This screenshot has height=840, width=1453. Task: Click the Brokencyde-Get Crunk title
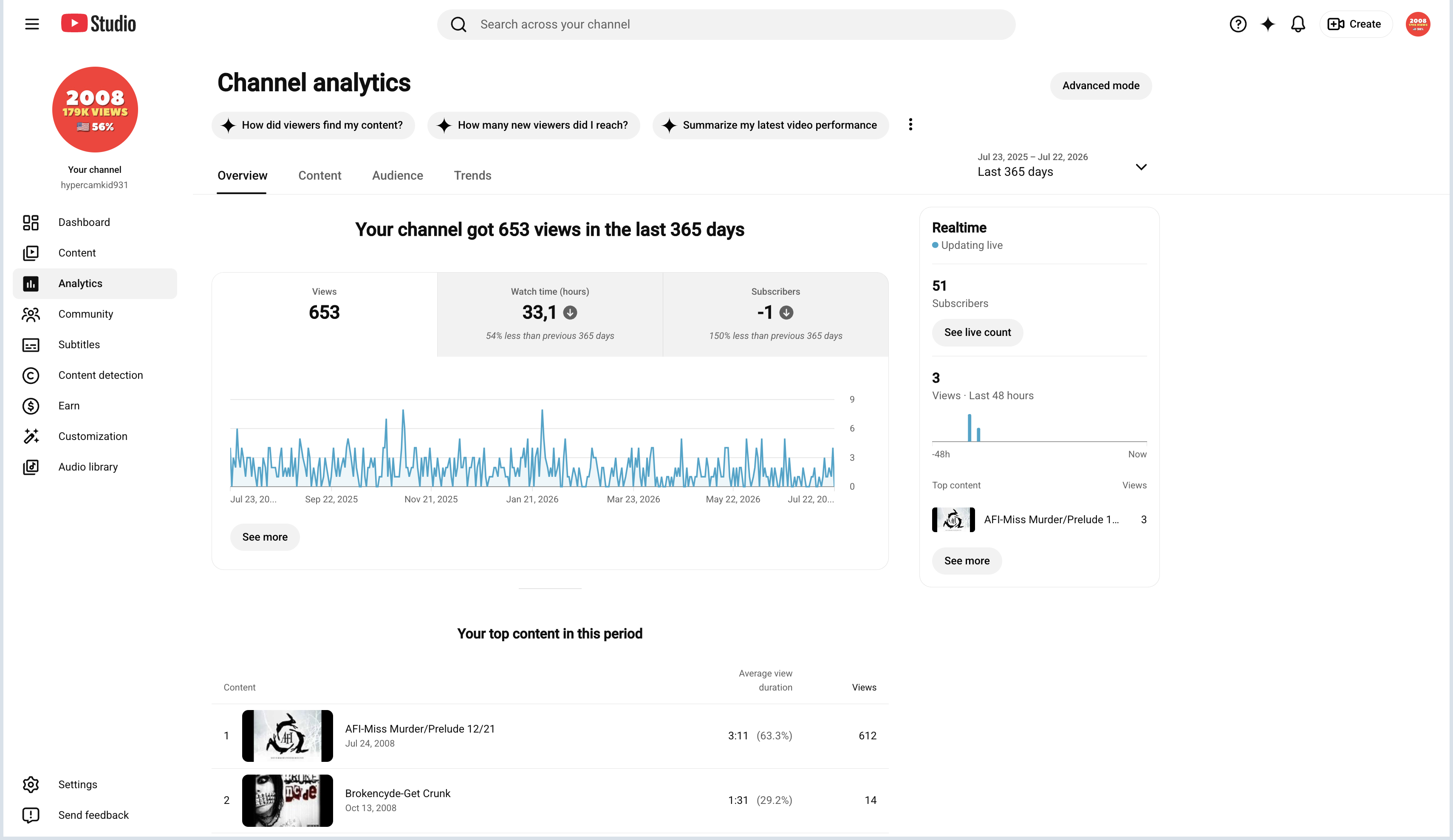pos(397,793)
